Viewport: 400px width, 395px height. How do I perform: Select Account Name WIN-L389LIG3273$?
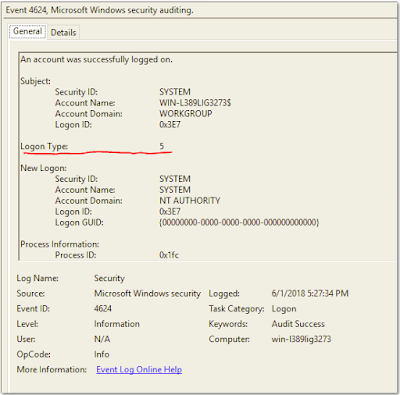pos(195,103)
